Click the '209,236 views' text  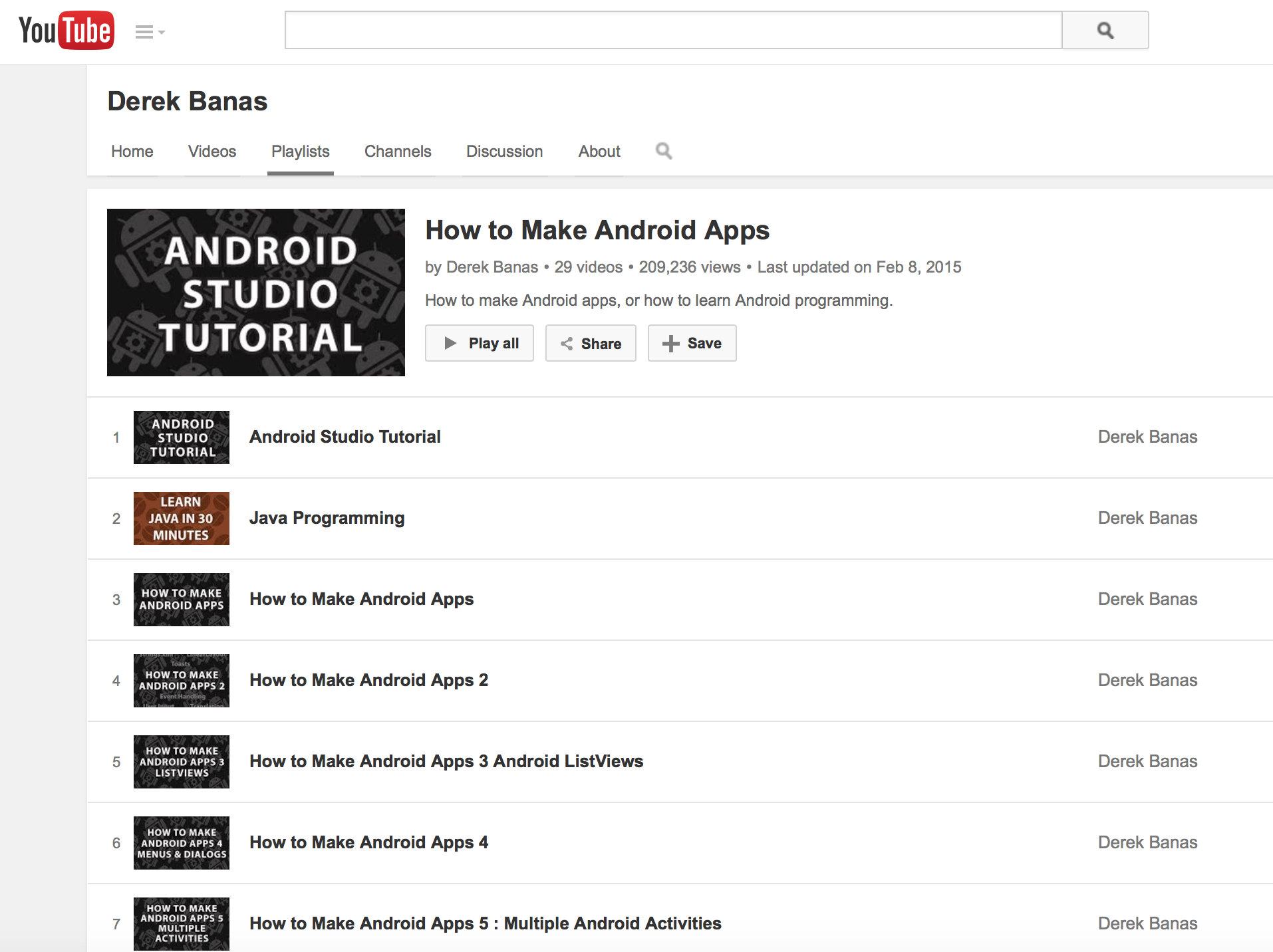(690, 267)
